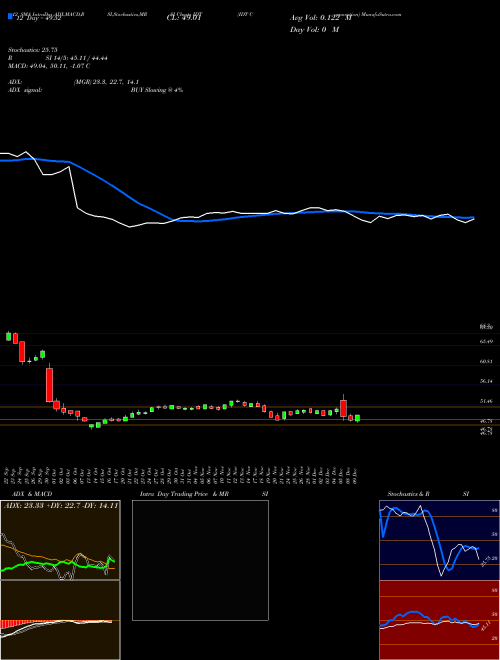This screenshot has width=500, height=660.
Task: Select the 'MACD: 49.04, 50.11, -1.07 C' line
Action: pos(49,66)
